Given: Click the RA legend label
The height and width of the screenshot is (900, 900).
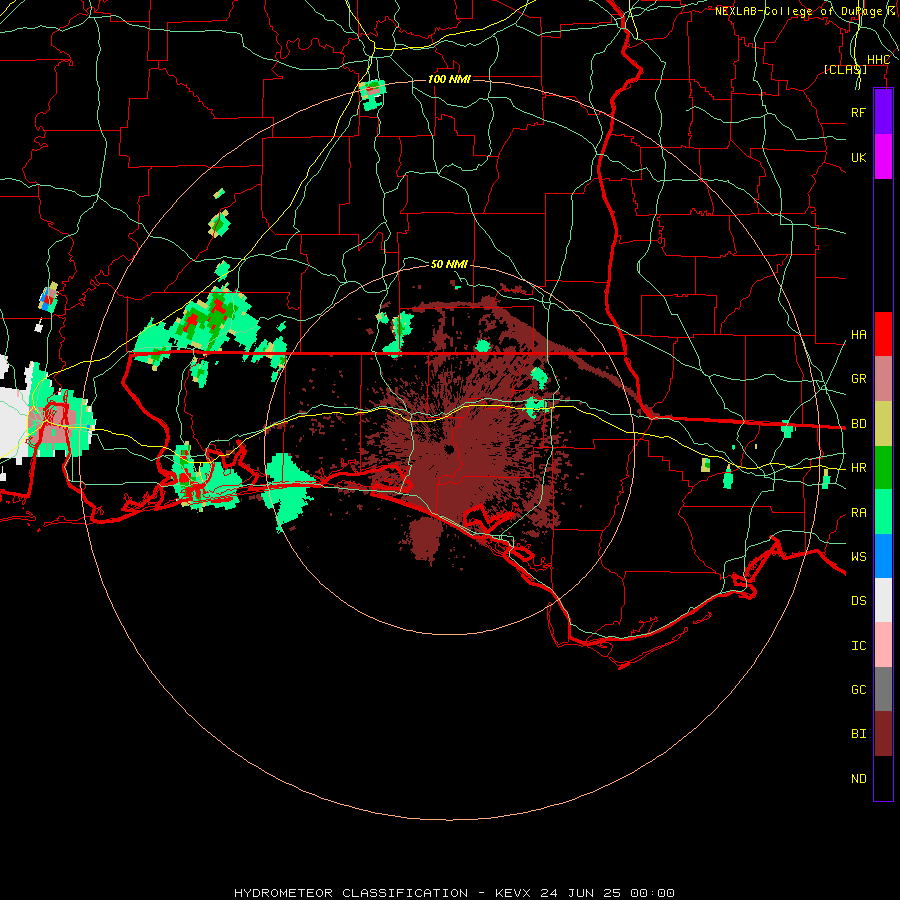Looking at the screenshot, I should pyautogui.click(x=858, y=513).
